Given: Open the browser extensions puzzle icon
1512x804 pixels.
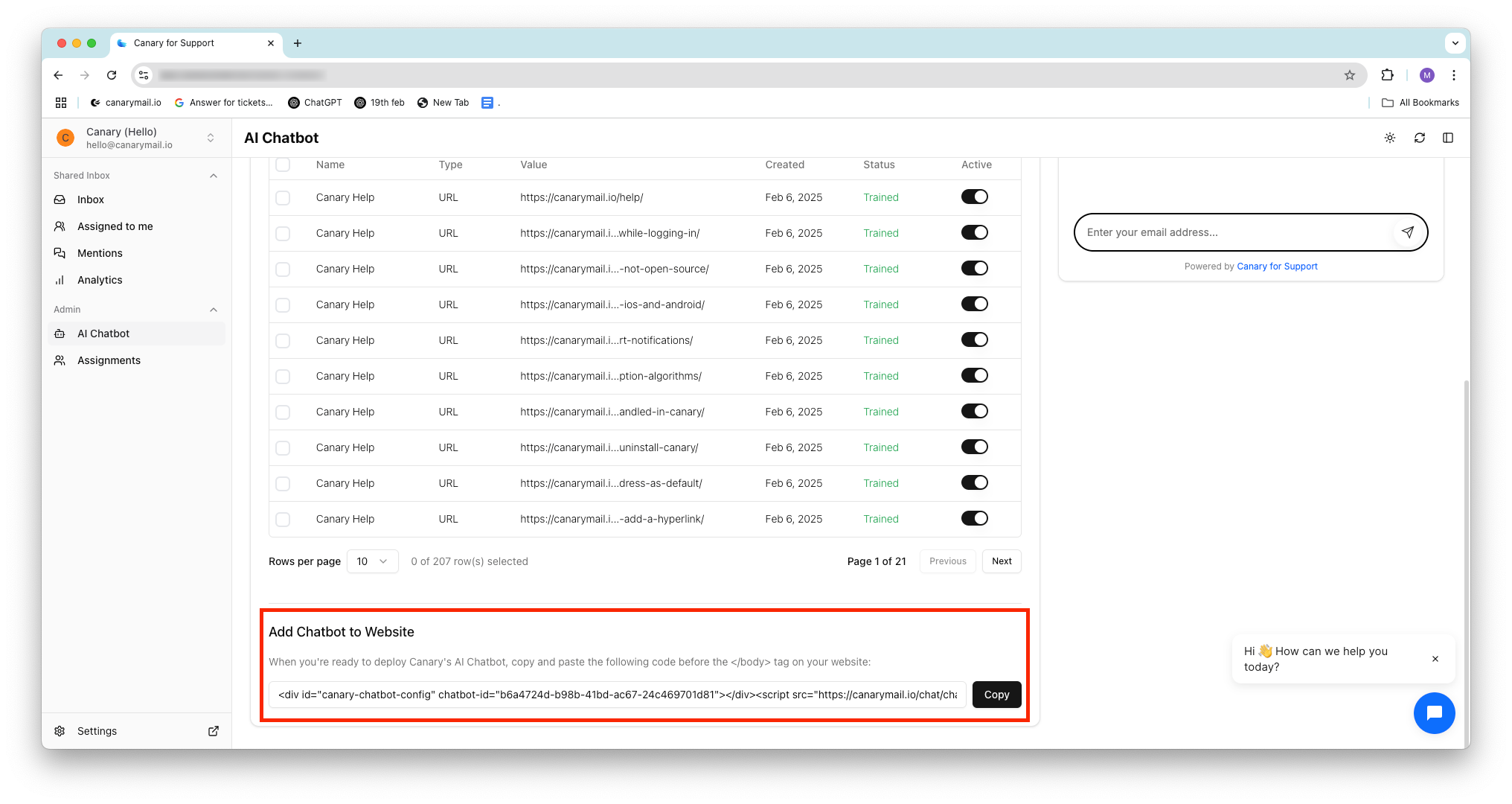Looking at the screenshot, I should coord(1387,75).
